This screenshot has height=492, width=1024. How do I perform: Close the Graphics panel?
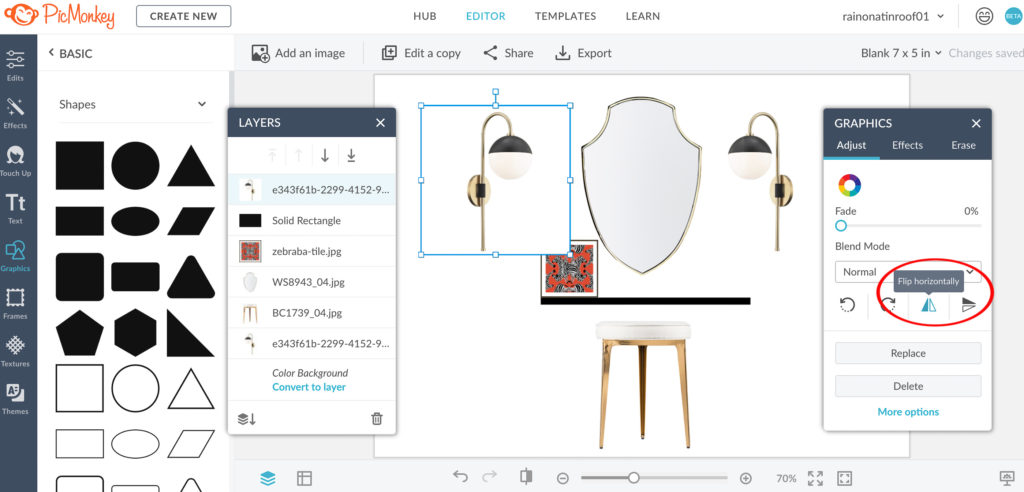click(976, 123)
